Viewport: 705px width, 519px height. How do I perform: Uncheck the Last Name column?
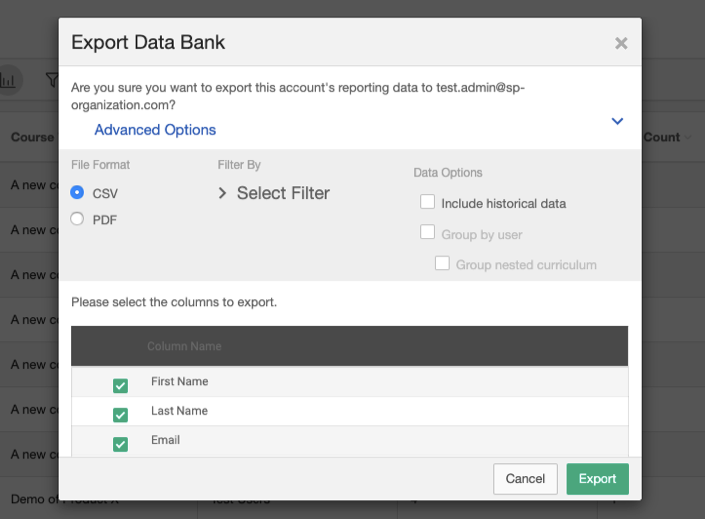pyautogui.click(x=120, y=415)
